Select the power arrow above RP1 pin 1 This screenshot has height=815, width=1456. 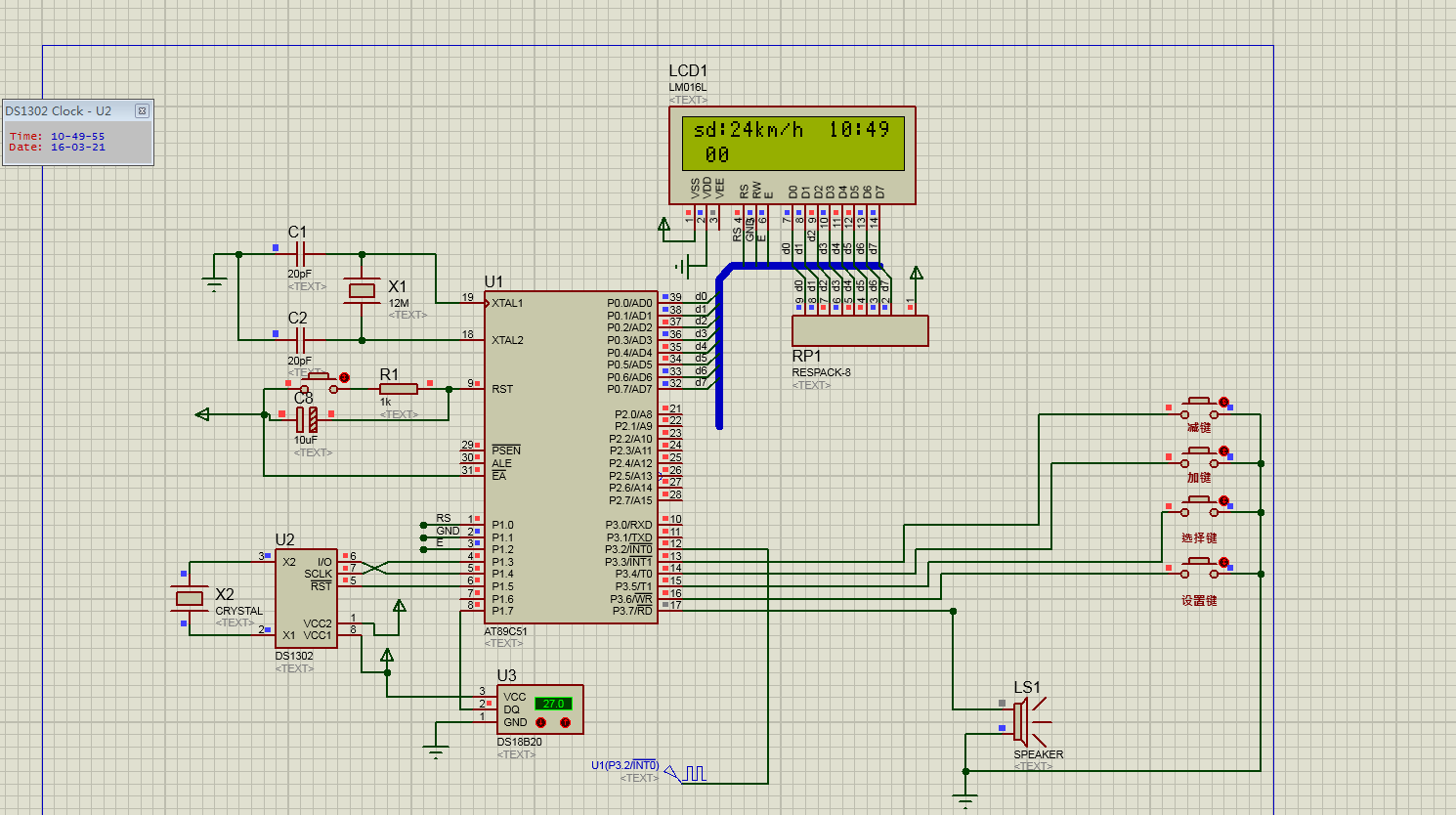click(x=916, y=273)
